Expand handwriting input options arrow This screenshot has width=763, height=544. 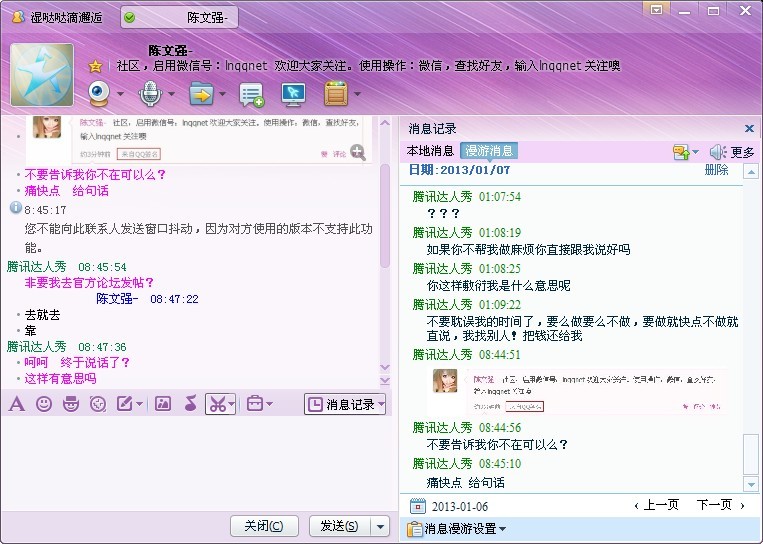click(x=140, y=404)
